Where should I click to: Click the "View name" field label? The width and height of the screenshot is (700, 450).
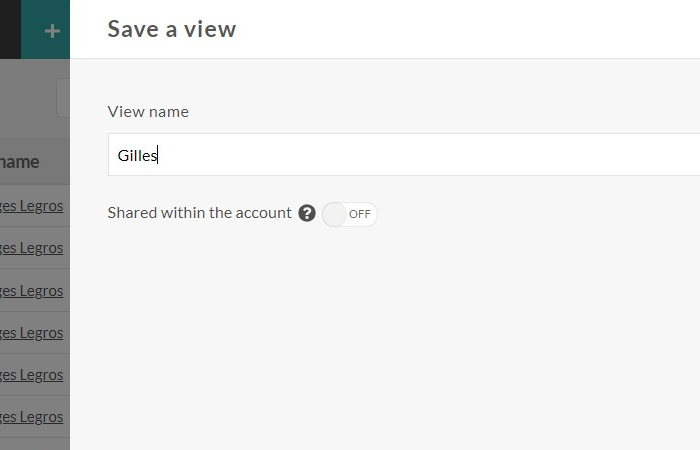pyautogui.click(x=148, y=112)
